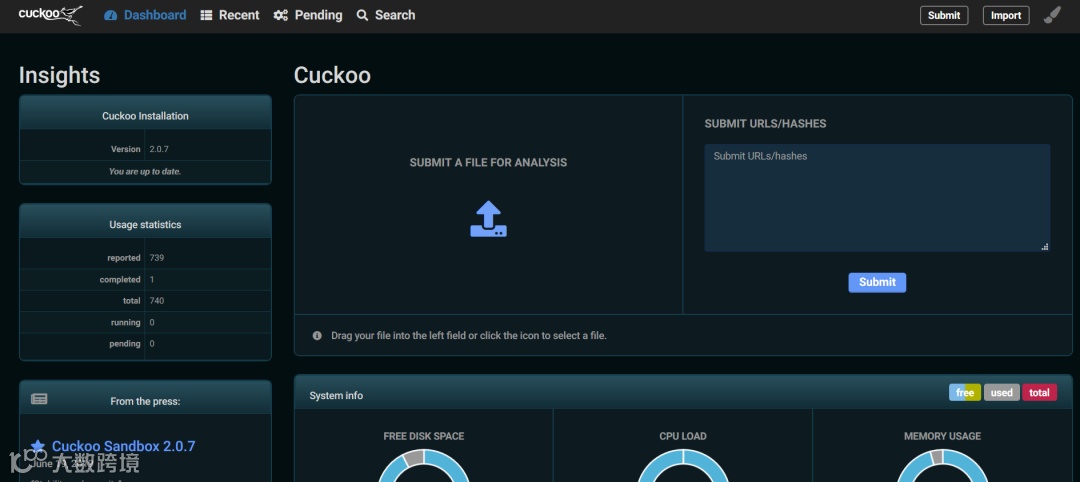This screenshot has width=1080, height=482.
Task: Click the completed count row
Action: 145,280
